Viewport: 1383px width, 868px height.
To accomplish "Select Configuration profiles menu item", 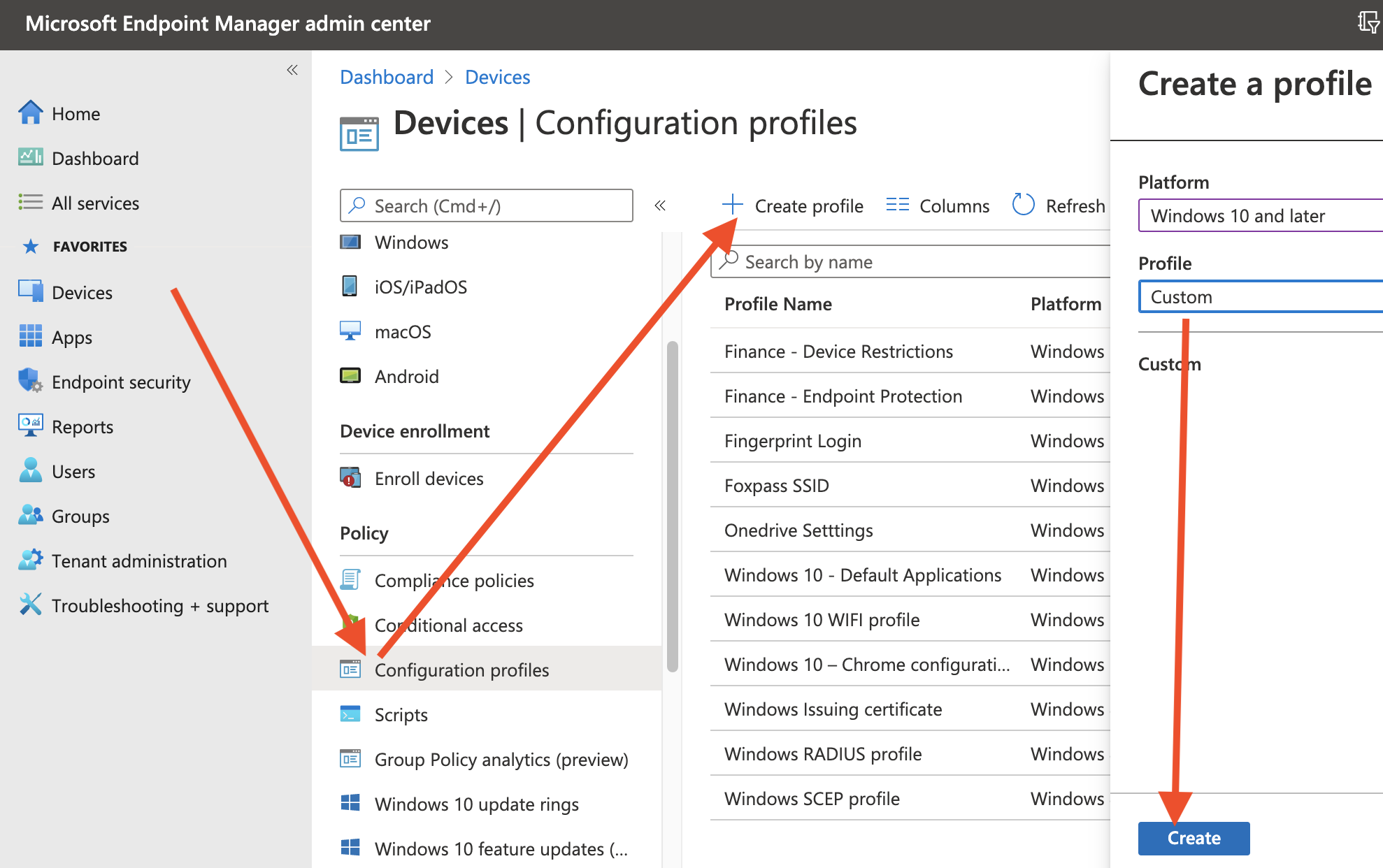I will click(487, 669).
